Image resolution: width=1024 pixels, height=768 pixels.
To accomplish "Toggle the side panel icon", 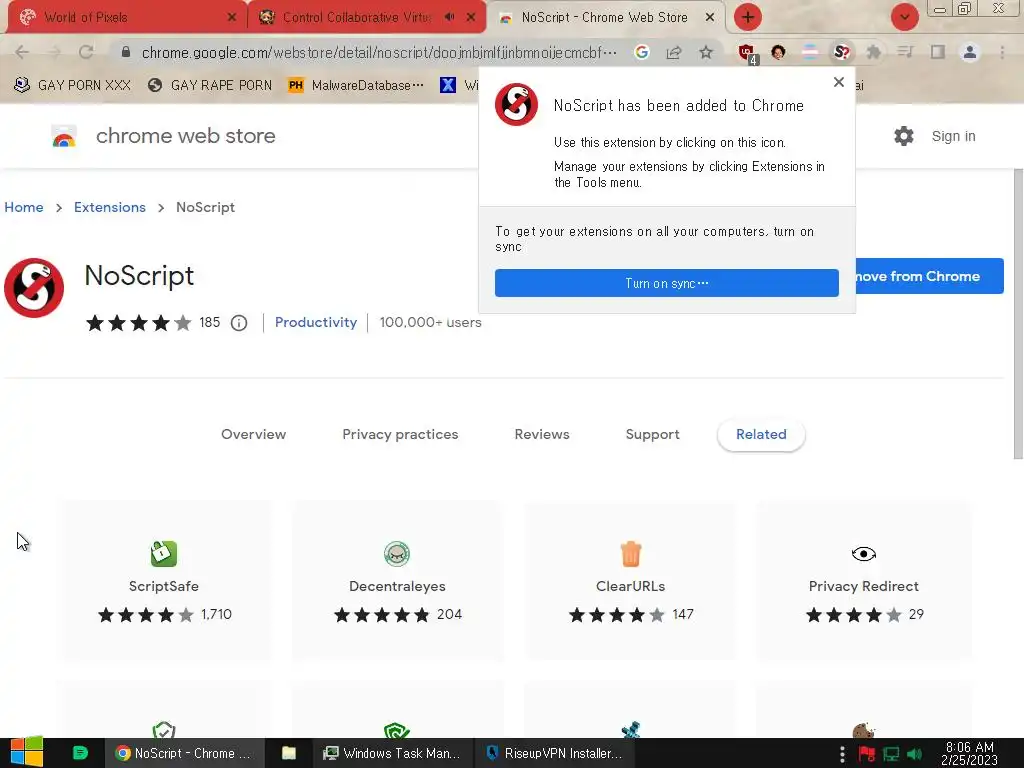I will [938, 52].
